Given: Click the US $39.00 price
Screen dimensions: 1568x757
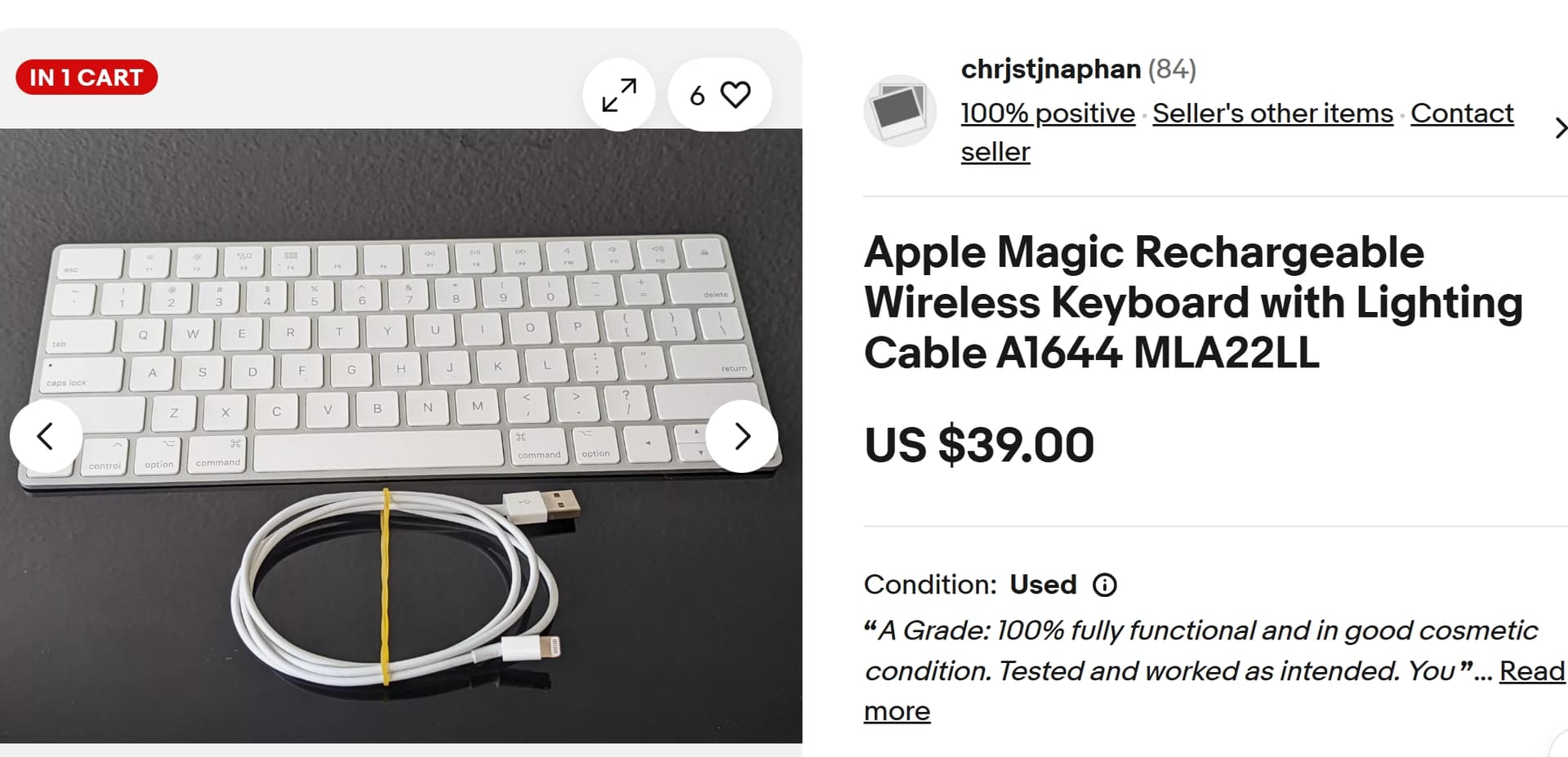Looking at the screenshot, I should (979, 445).
